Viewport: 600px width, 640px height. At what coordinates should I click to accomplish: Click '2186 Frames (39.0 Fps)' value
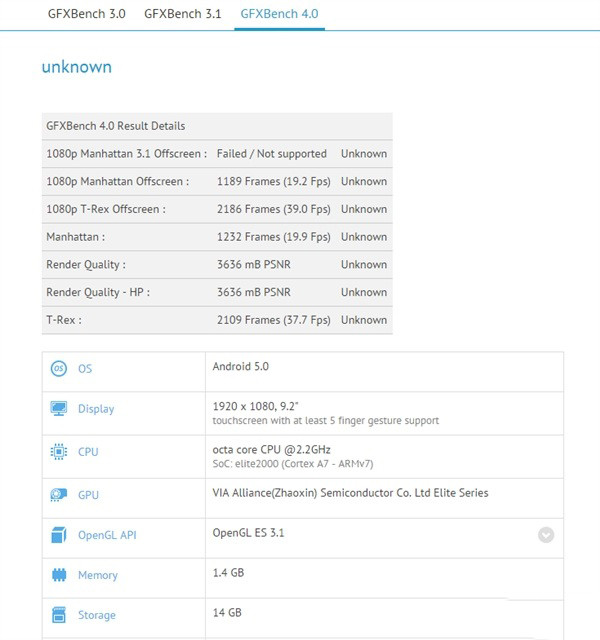[273, 209]
